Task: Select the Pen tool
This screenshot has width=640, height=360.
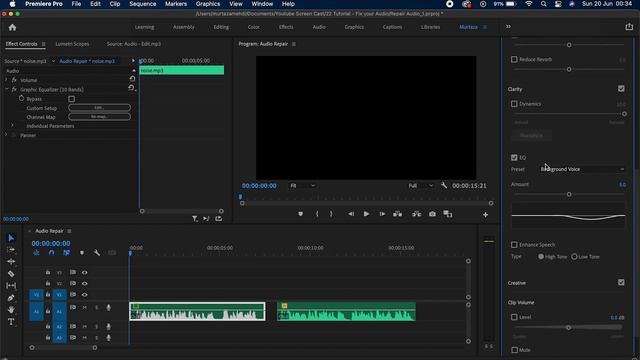Action: point(11,298)
